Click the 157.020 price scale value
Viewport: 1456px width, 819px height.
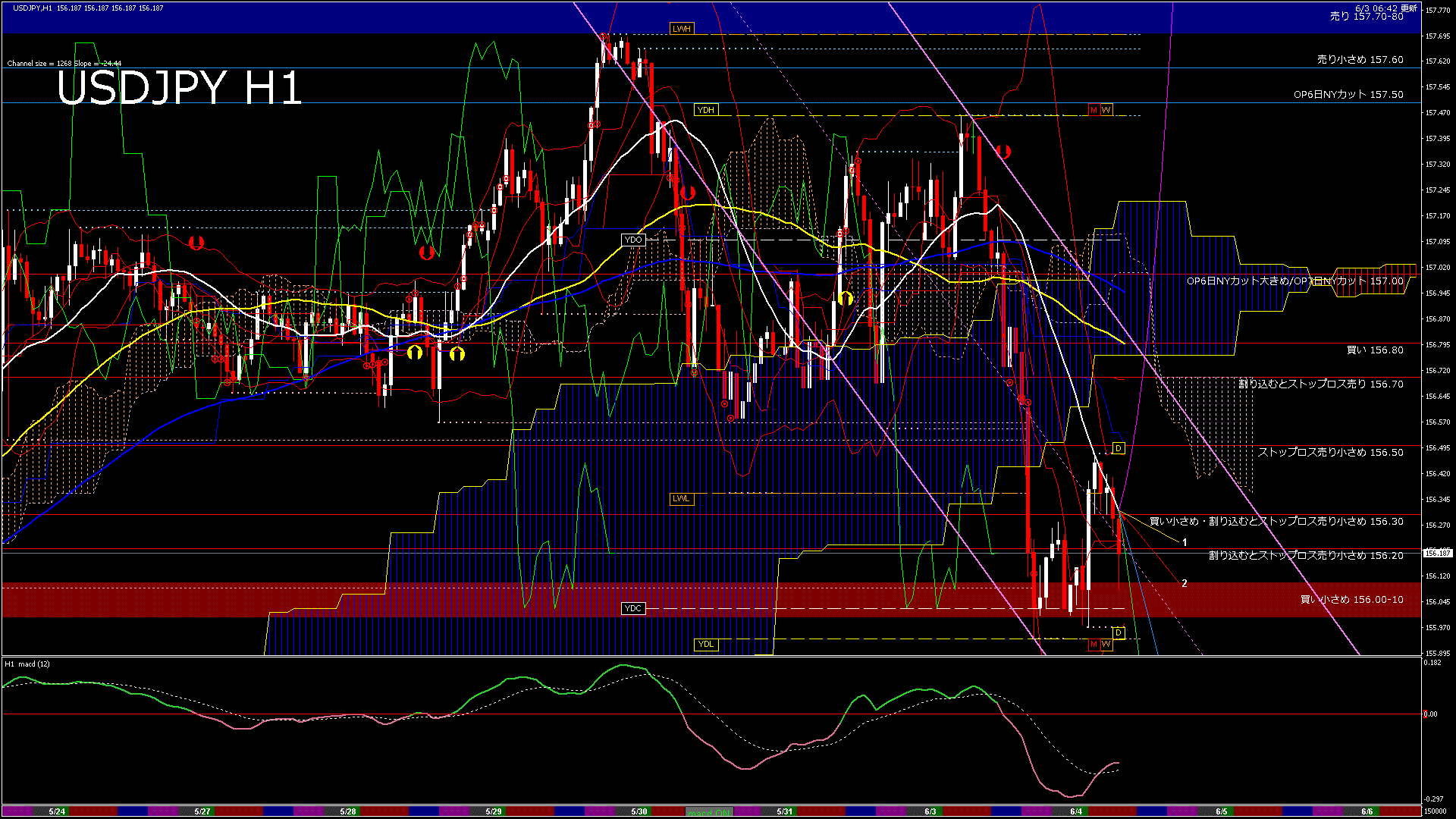coord(1438,267)
